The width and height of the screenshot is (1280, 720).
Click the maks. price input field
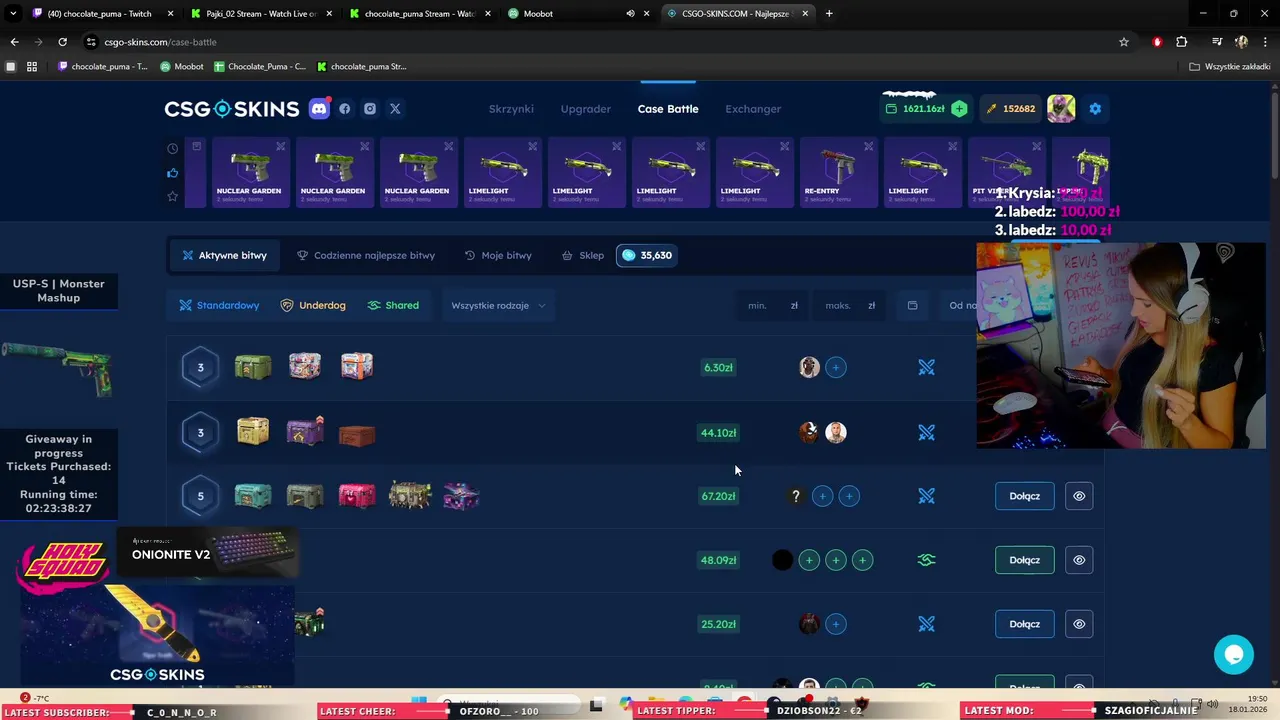pyautogui.click(x=850, y=305)
